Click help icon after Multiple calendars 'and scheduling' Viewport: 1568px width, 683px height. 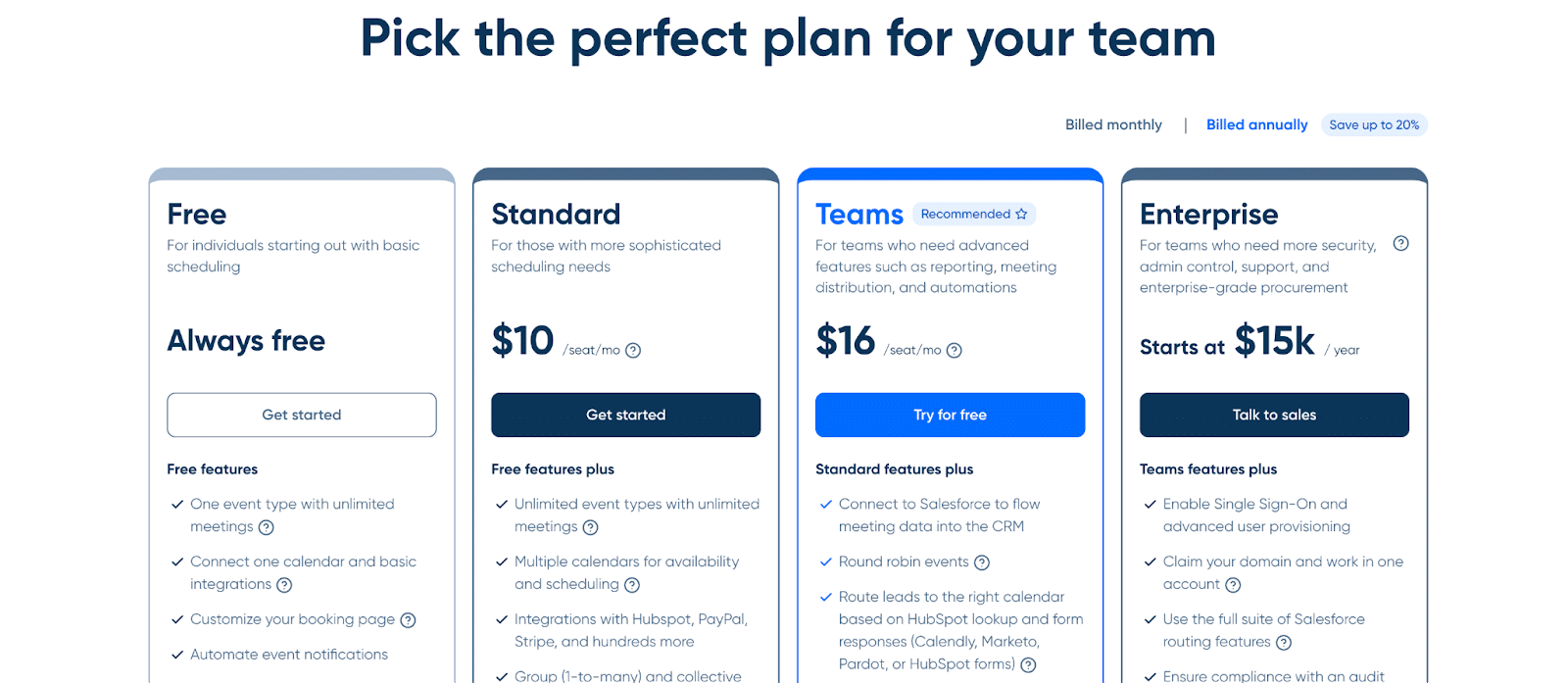pyautogui.click(x=632, y=585)
